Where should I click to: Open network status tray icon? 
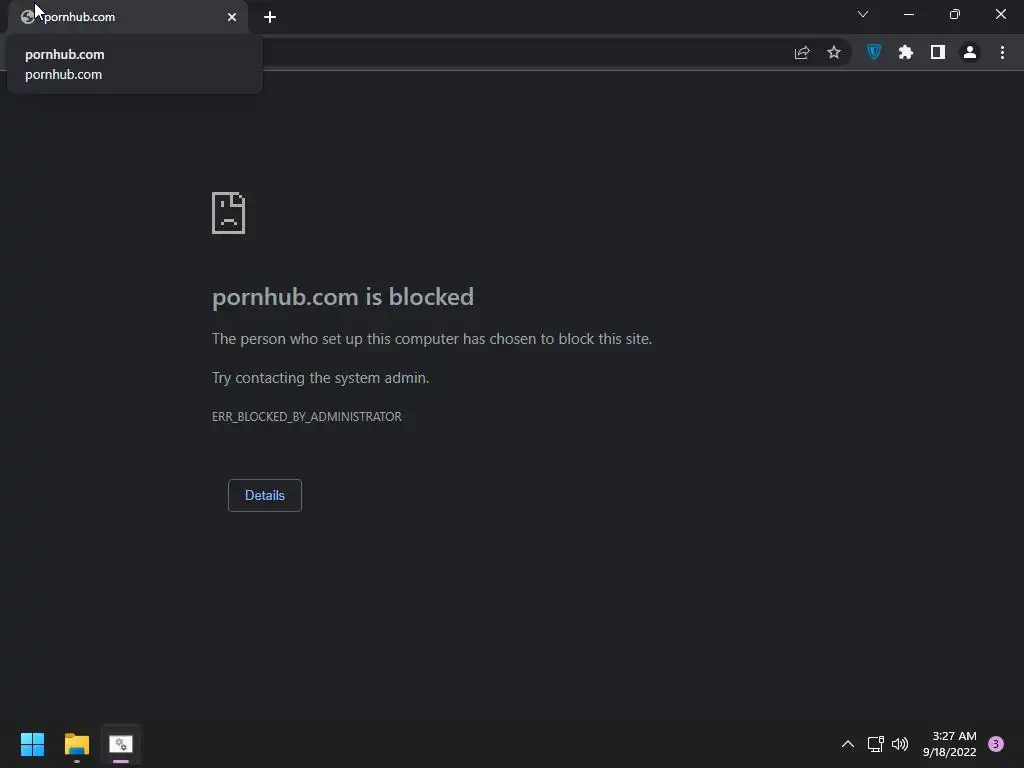pyautogui.click(x=876, y=744)
